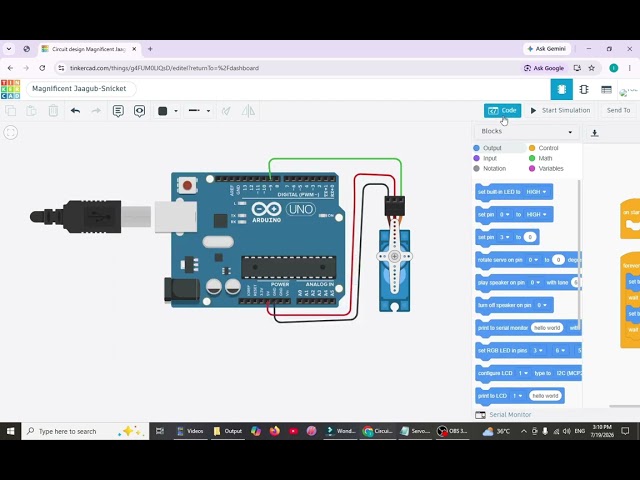
Task: Open pin dropdown in turn off speaker block
Action: pyautogui.click(x=542, y=305)
